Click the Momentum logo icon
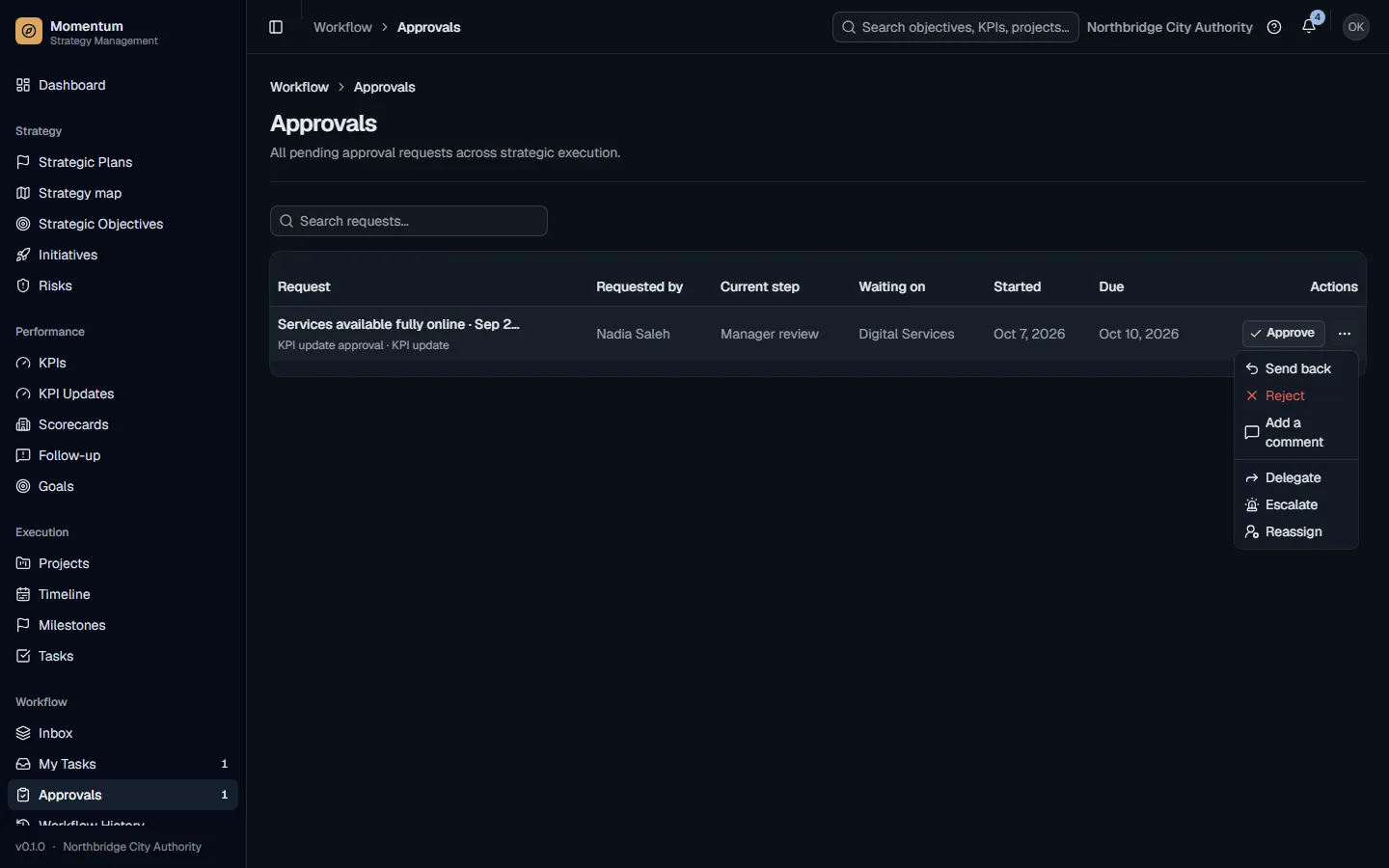The image size is (1389, 868). coord(29,32)
